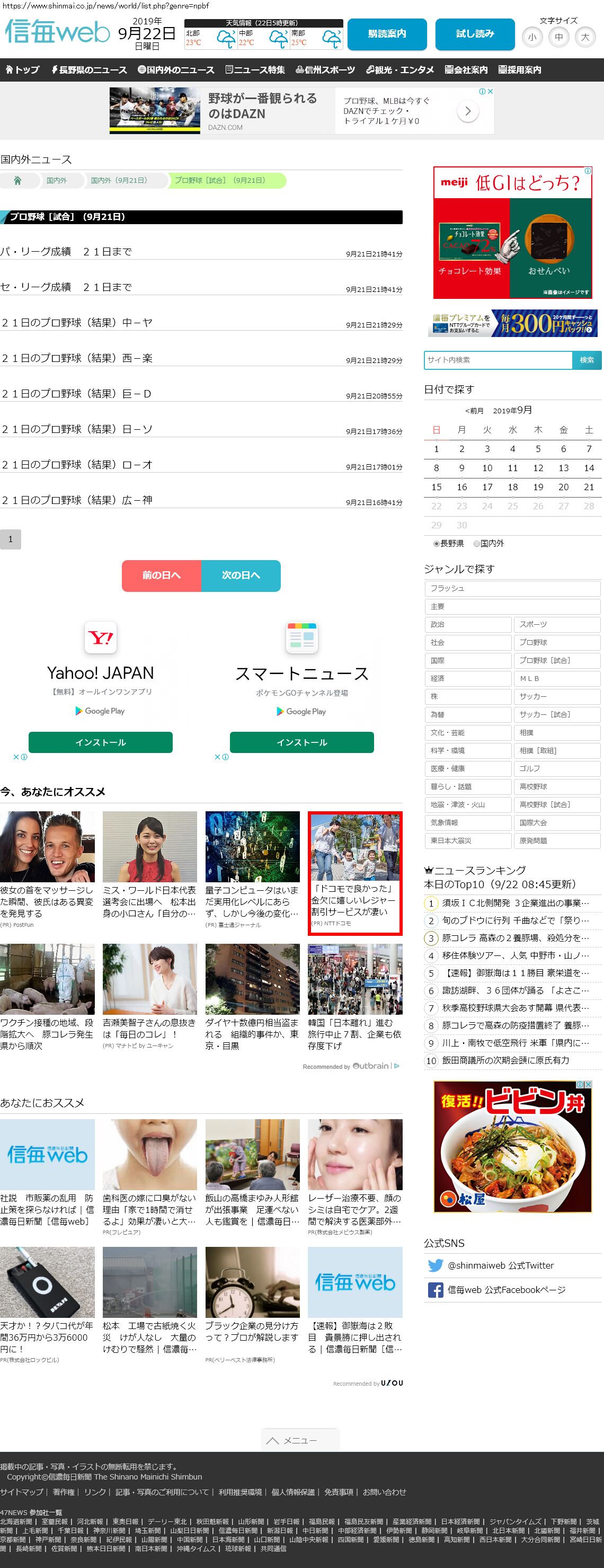Select September 15 in the calendar
Image resolution: width=604 pixels, height=1568 pixels.
click(x=436, y=487)
